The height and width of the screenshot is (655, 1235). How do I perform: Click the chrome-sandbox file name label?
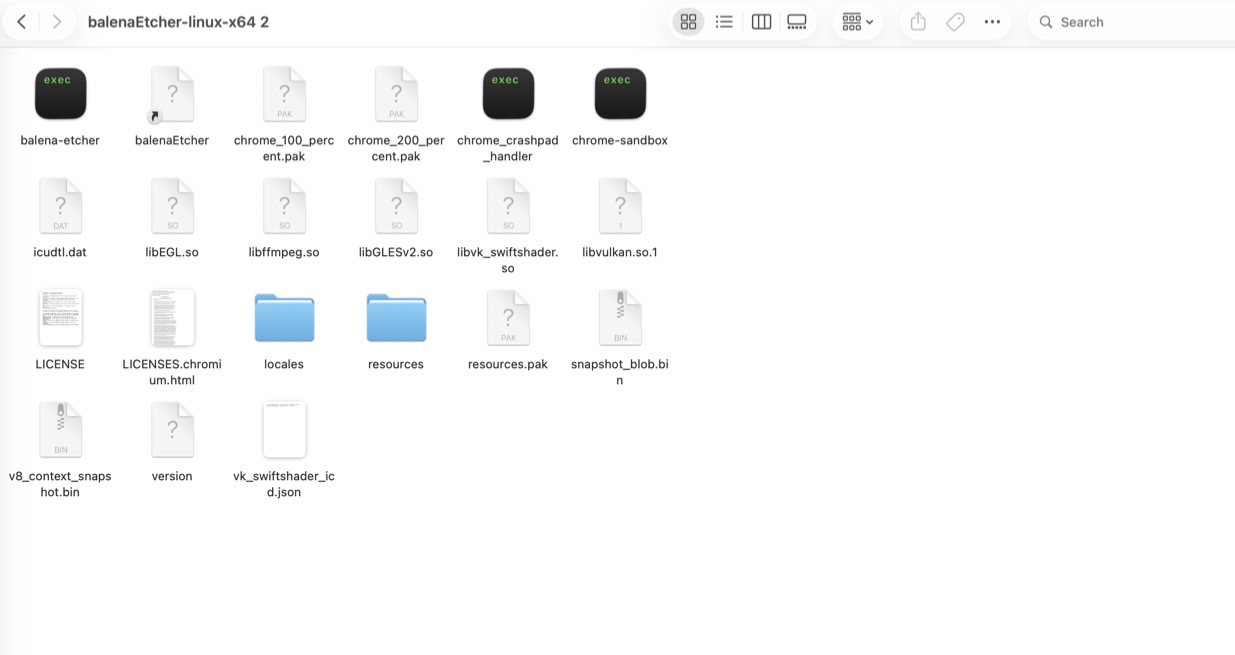[620, 140]
